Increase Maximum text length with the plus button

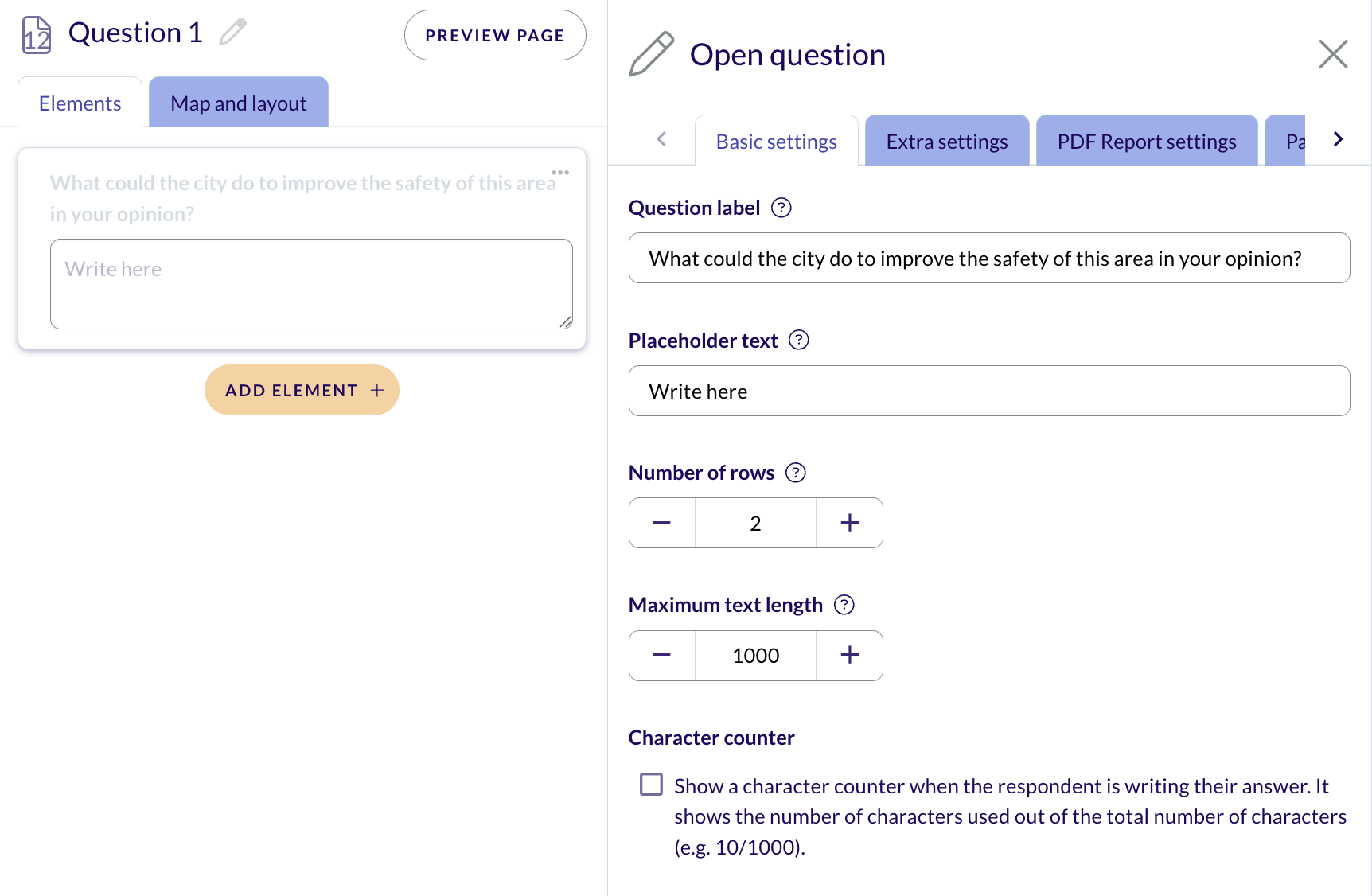[x=849, y=655]
